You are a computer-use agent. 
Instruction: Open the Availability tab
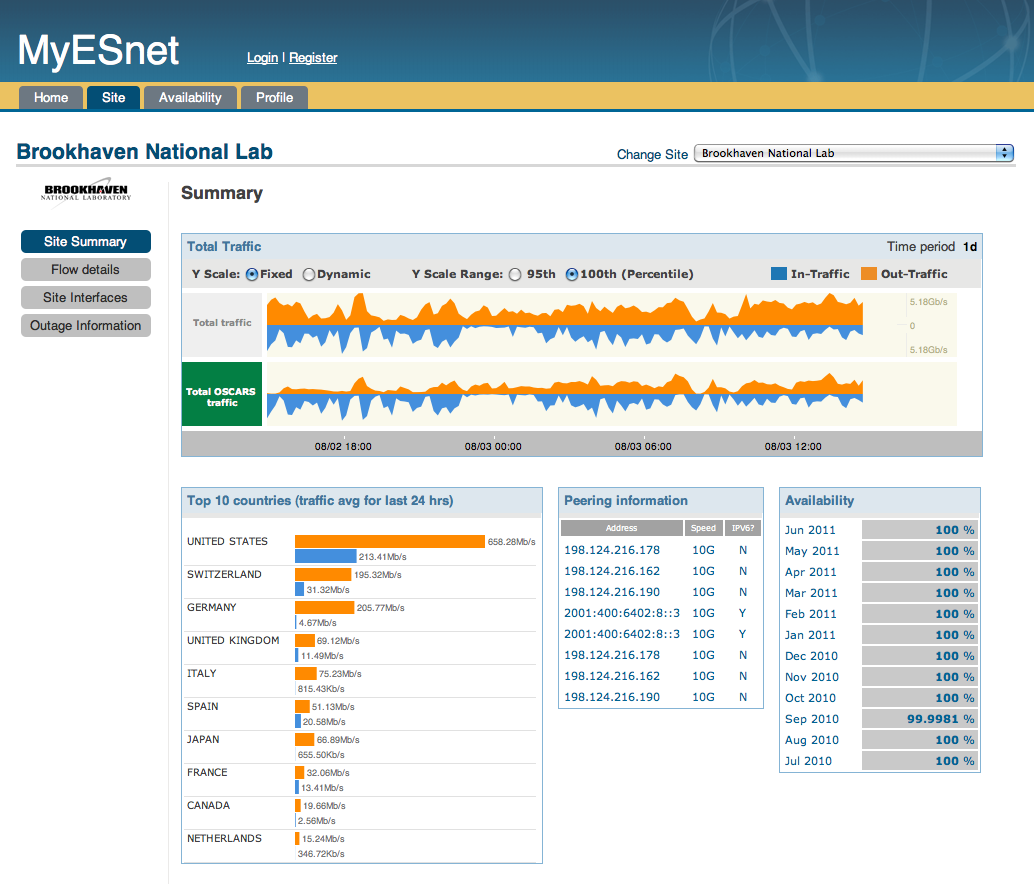point(190,98)
